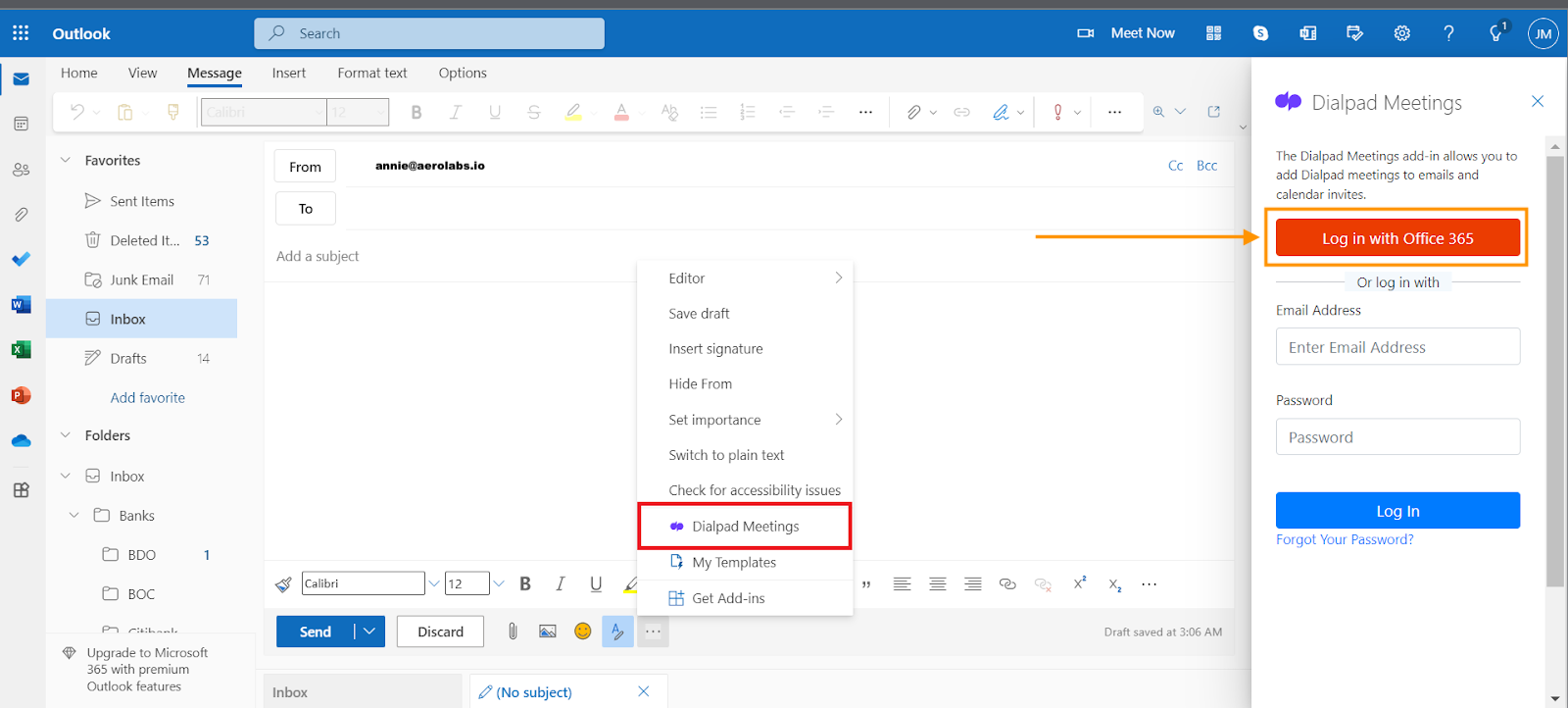Image resolution: width=1568 pixels, height=708 pixels.
Task: Insert an emoji smiley
Action: 583,632
